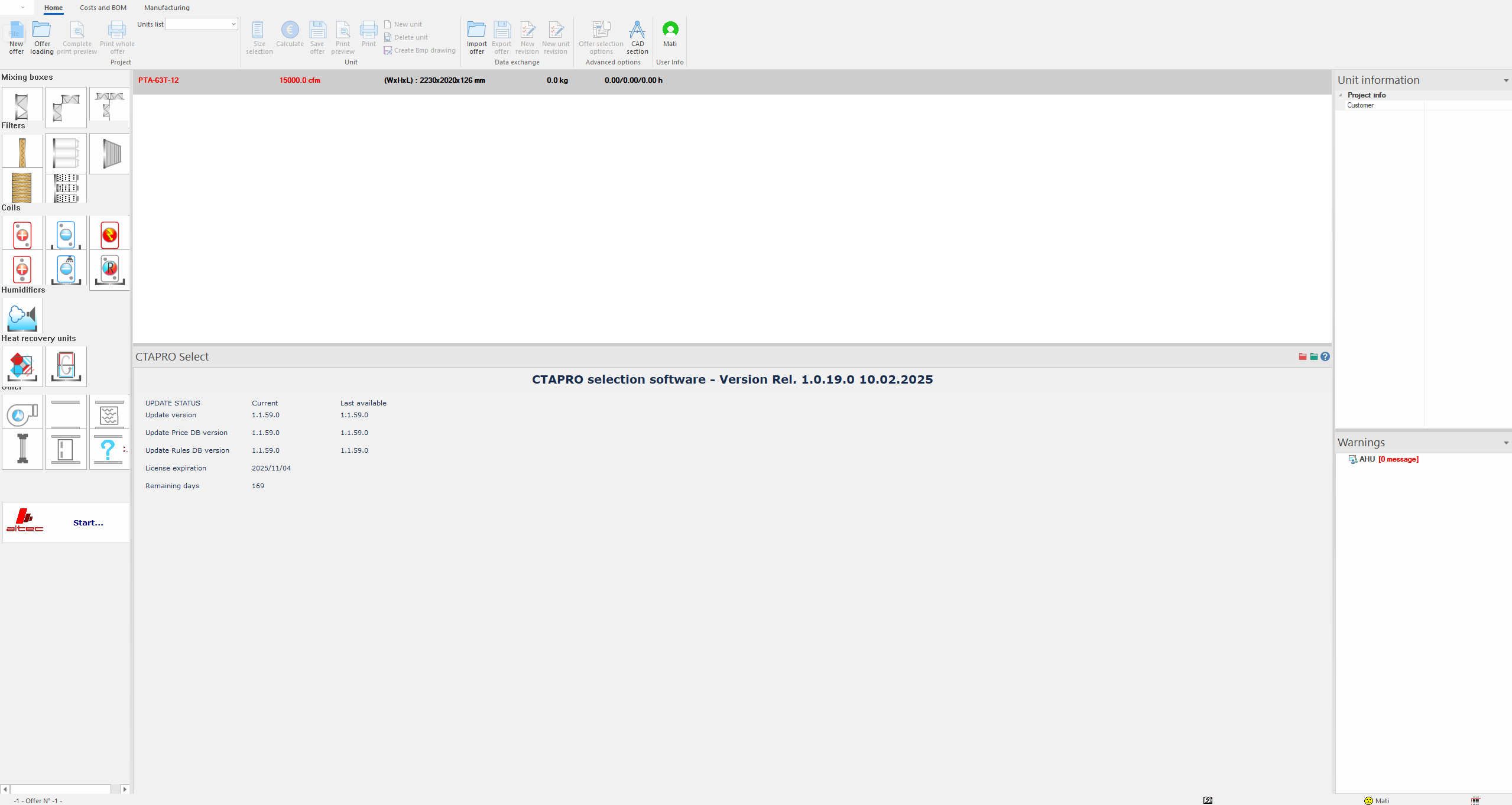Image resolution: width=1512 pixels, height=805 pixels.
Task: Add the refrigerant R coil
Action: 109,270
